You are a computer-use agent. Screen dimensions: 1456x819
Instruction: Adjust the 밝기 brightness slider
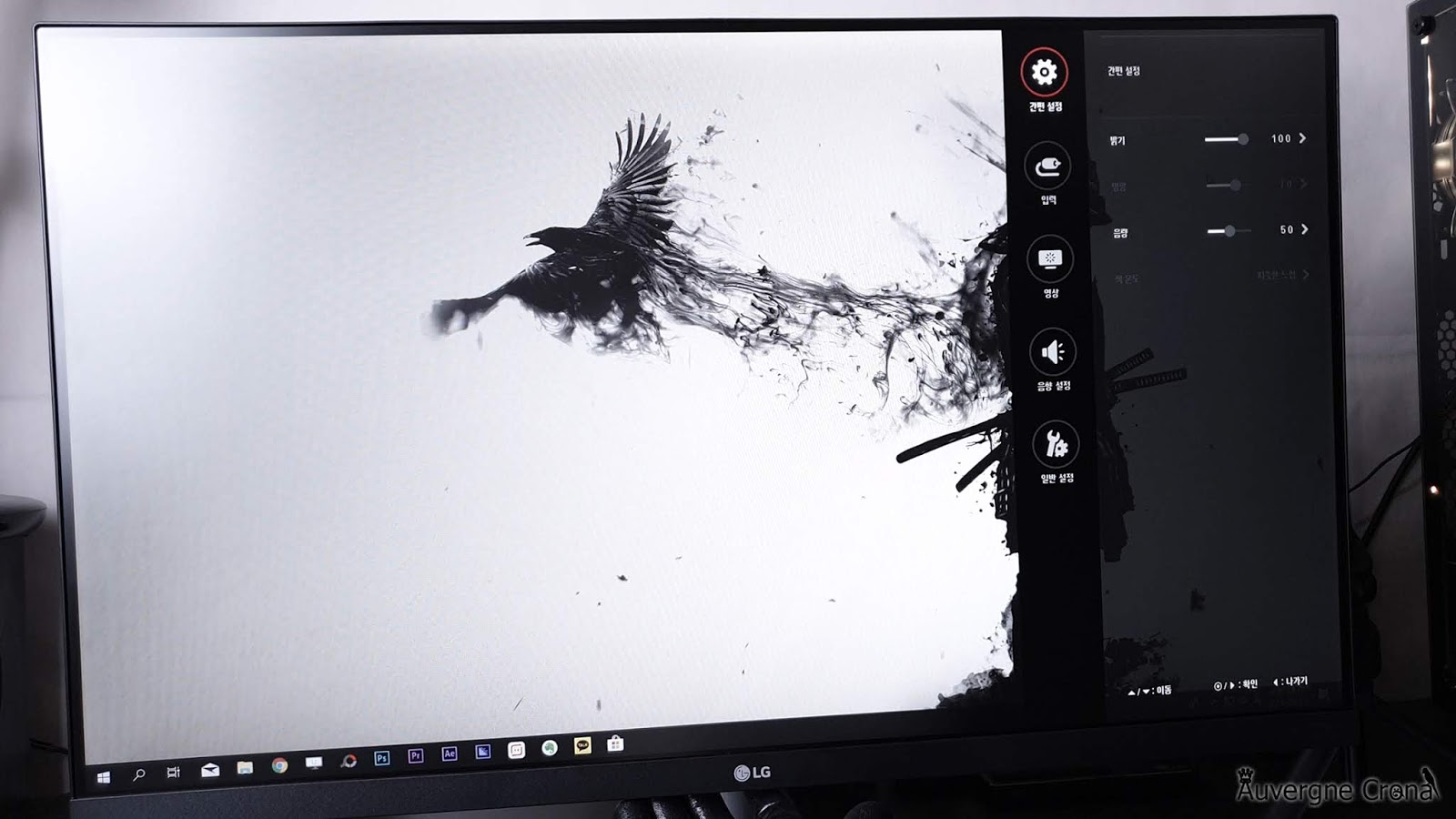(1227, 139)
